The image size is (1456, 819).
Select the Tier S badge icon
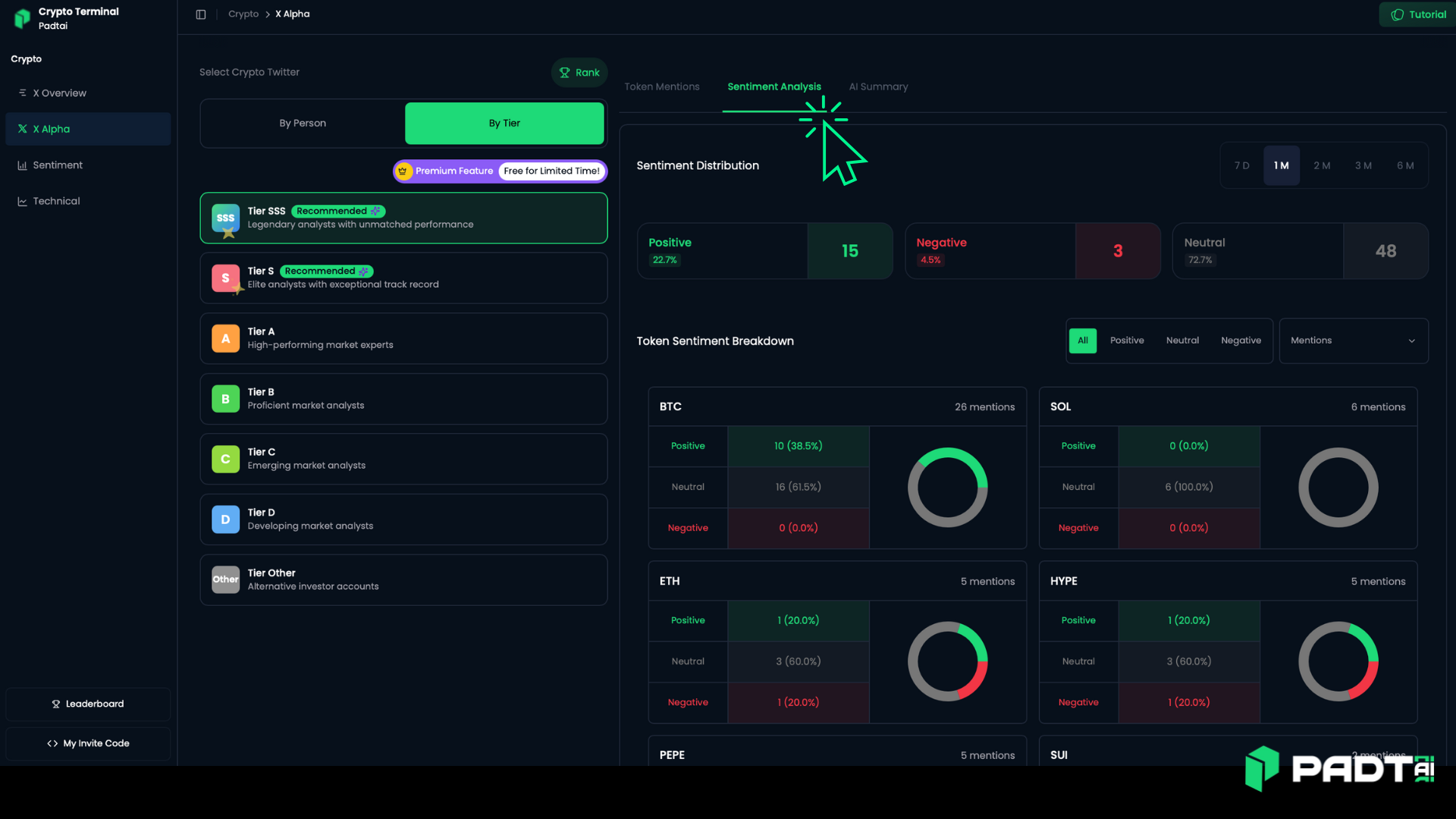click(x=225, y=278)
